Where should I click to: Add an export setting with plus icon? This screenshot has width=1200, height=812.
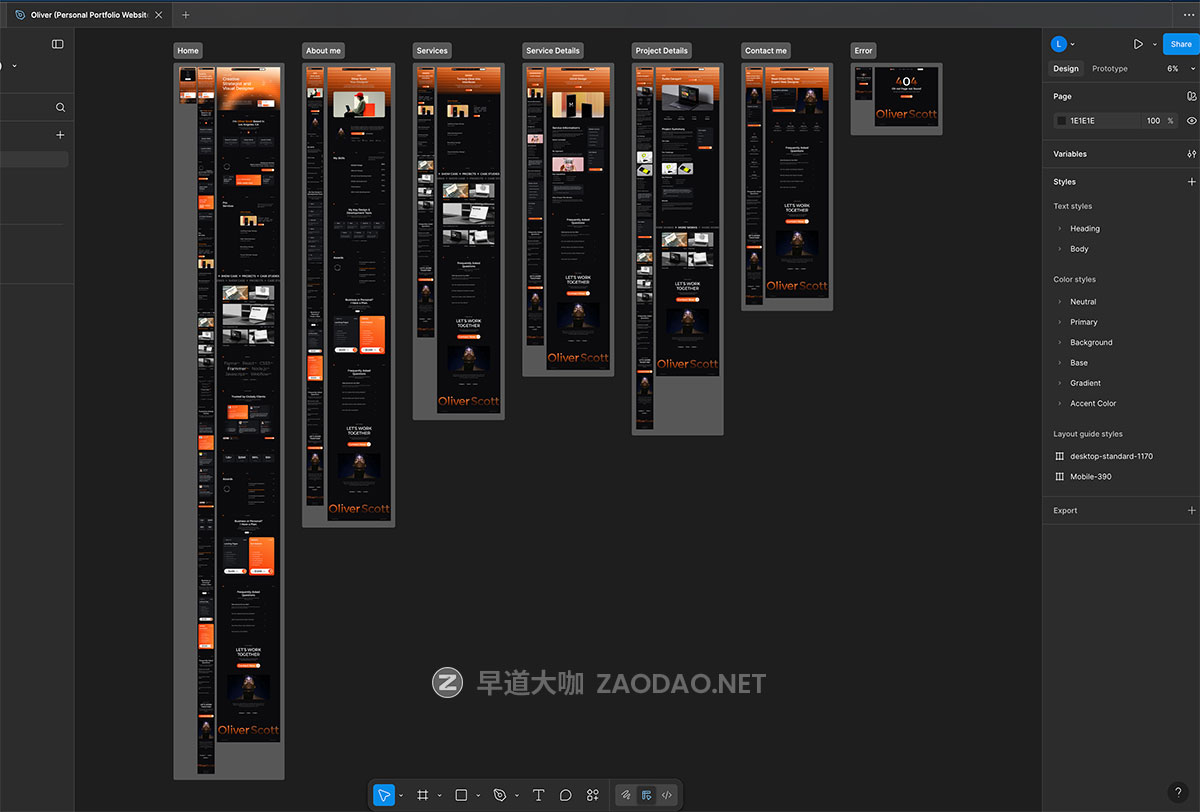click(x=1191, y=510)
